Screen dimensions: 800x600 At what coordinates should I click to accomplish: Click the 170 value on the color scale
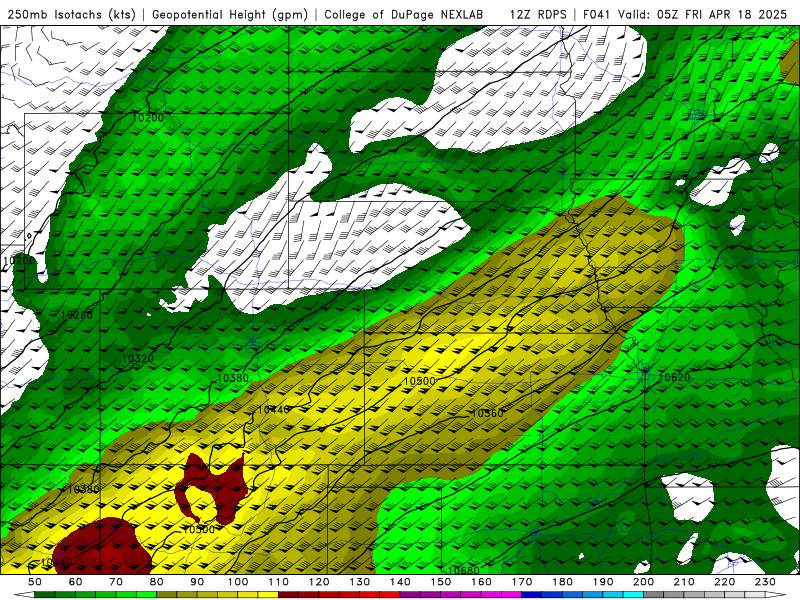coord(522,582)
